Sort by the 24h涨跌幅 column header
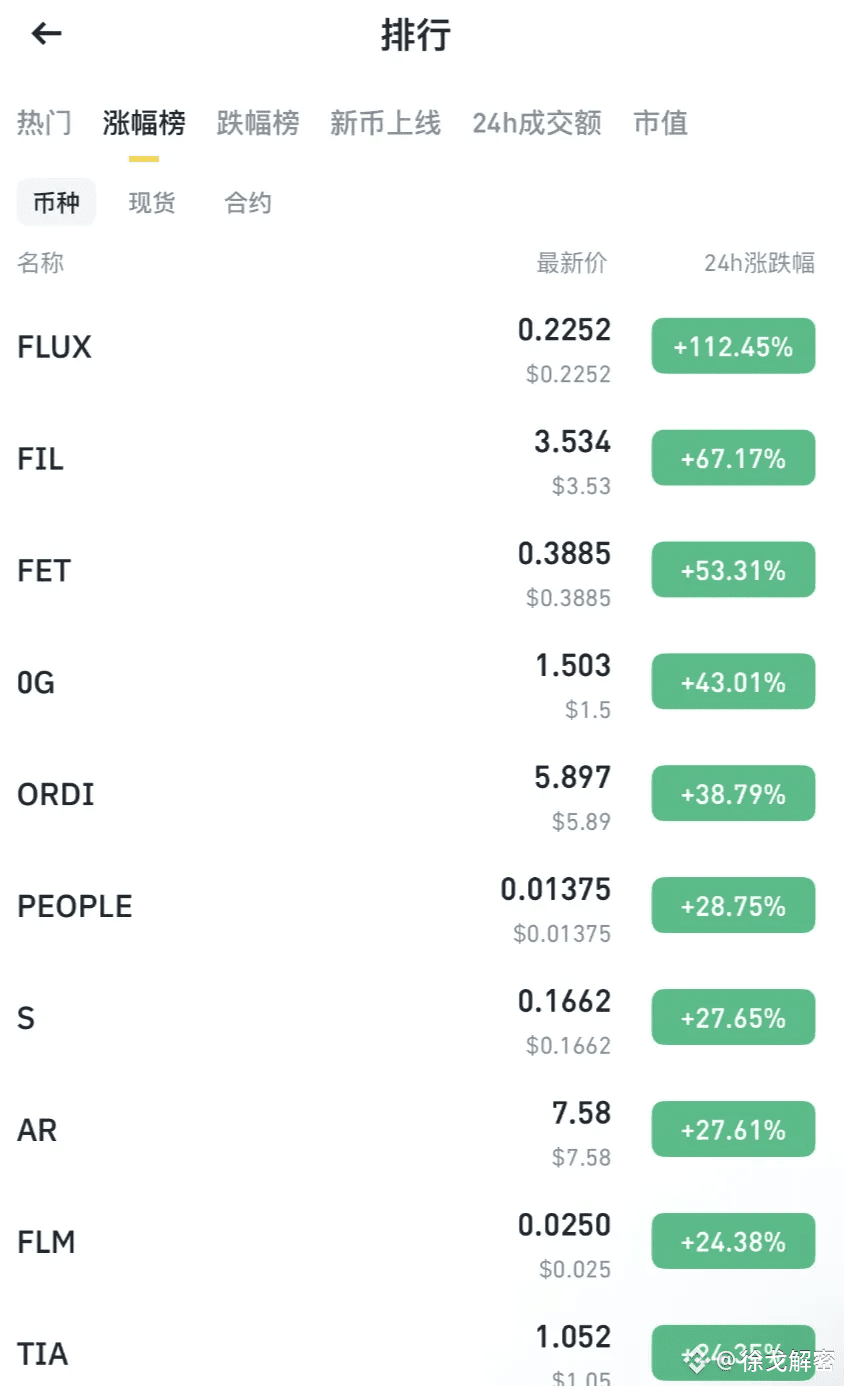Viewport: 844px width, 1386px height. tap(759, 263)
